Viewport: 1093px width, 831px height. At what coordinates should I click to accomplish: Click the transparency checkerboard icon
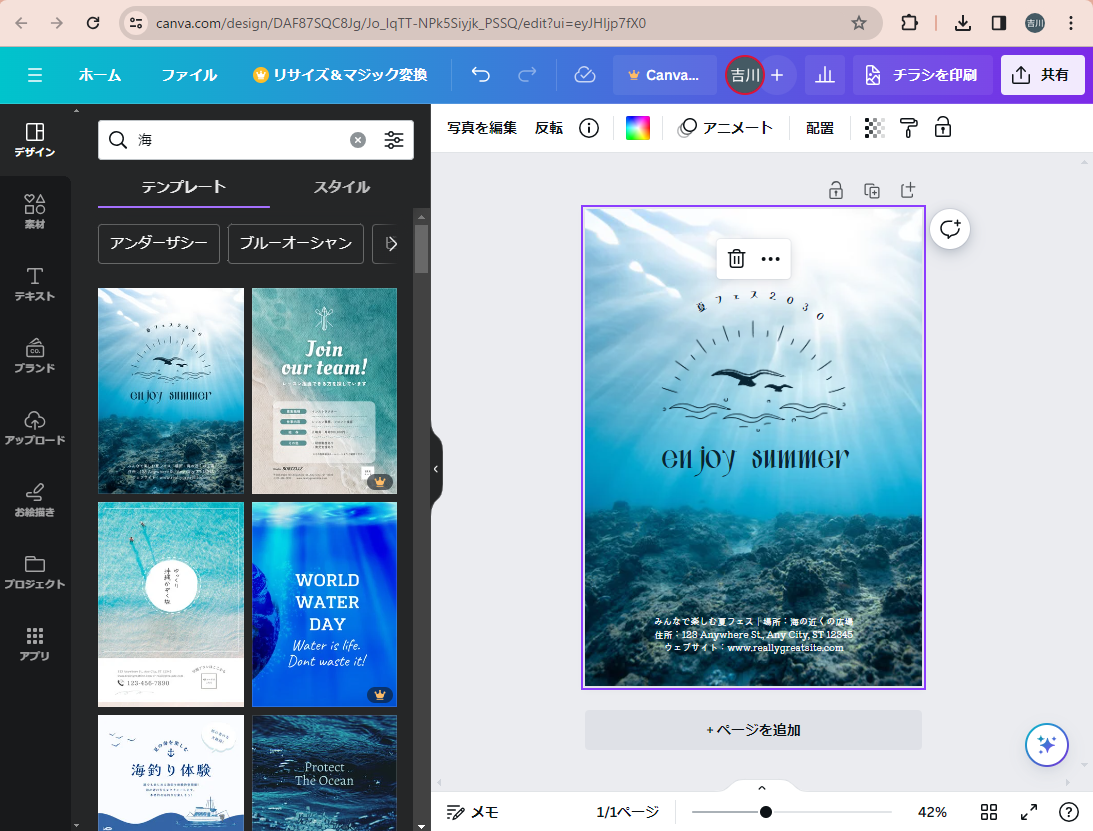click(x=874, y=128)
